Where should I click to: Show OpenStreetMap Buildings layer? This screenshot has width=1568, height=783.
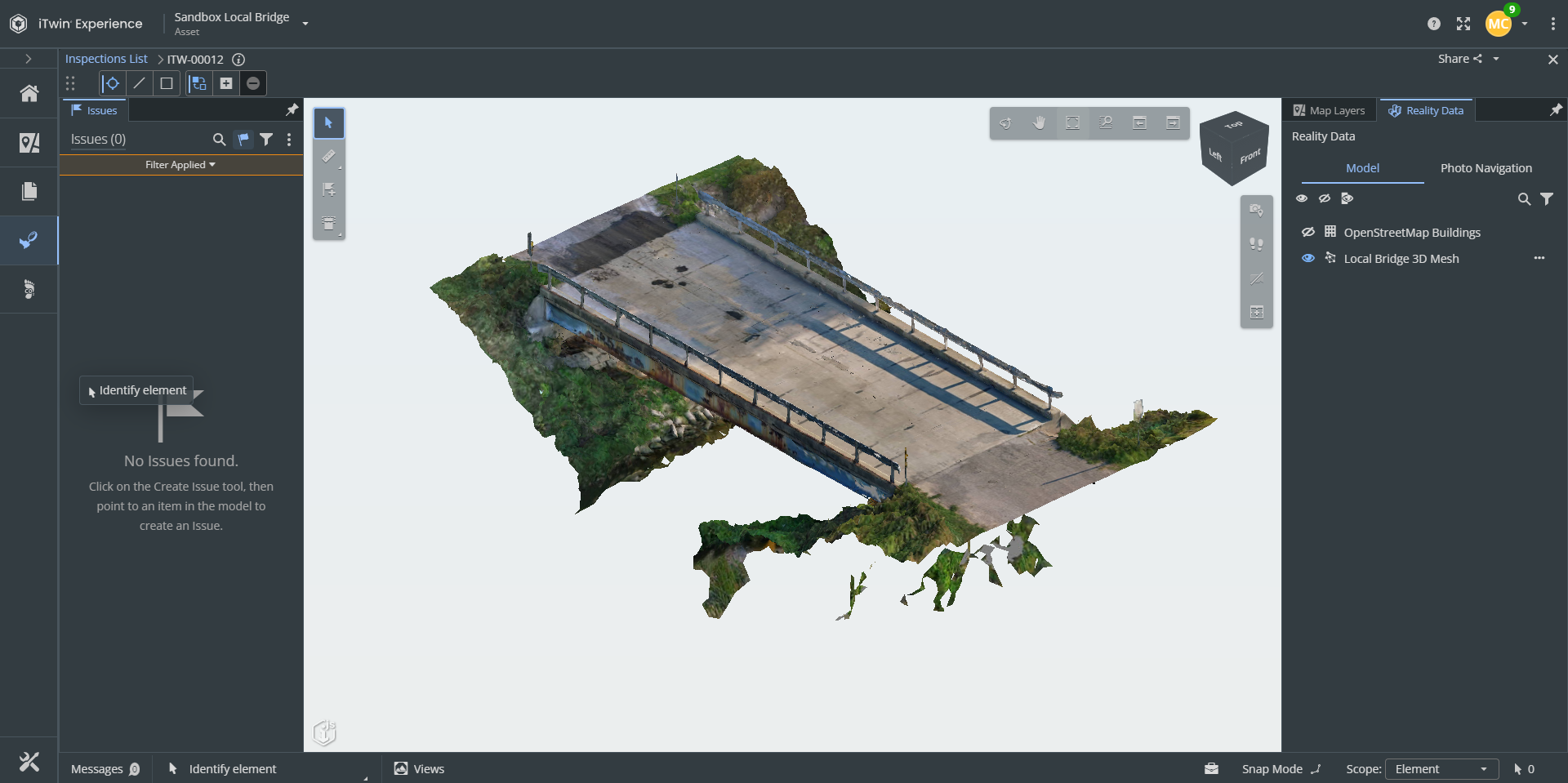coord(1308,233)
